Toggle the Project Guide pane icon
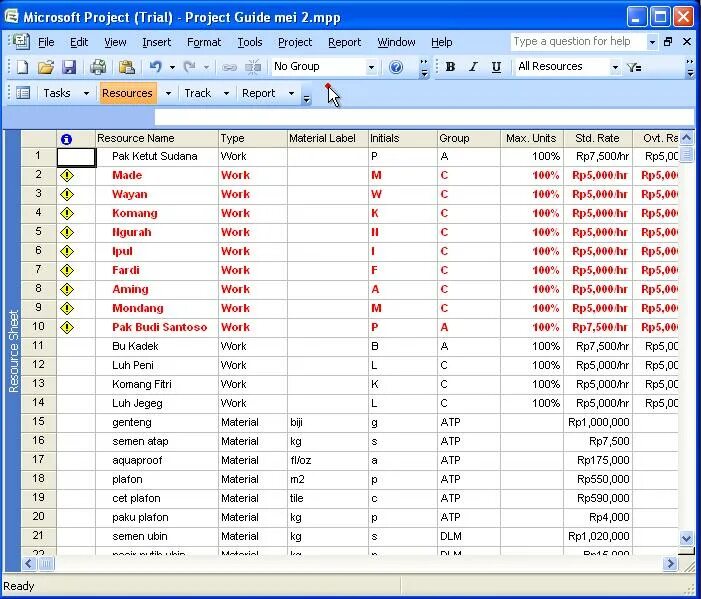The image size is (701, 599). pyautogui.click(x=22, y=93)
